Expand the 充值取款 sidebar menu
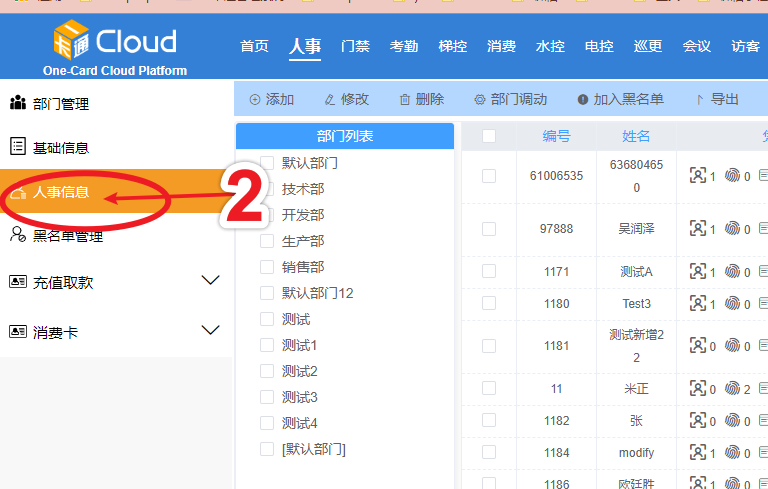Viewport: 768px width, 489px height. click(210, 281)
